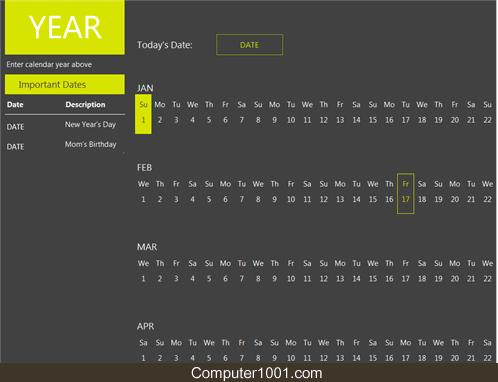This screenshot has width=498, height=382.
Task: Click day 5 in the JAN row
Action: click(x=209, y=120)
